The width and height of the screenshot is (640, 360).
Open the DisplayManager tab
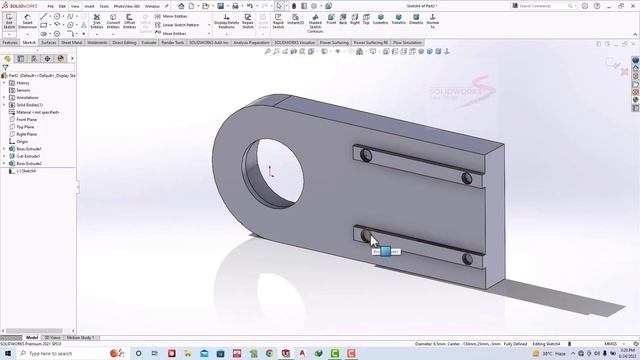(x=61, y=59)
